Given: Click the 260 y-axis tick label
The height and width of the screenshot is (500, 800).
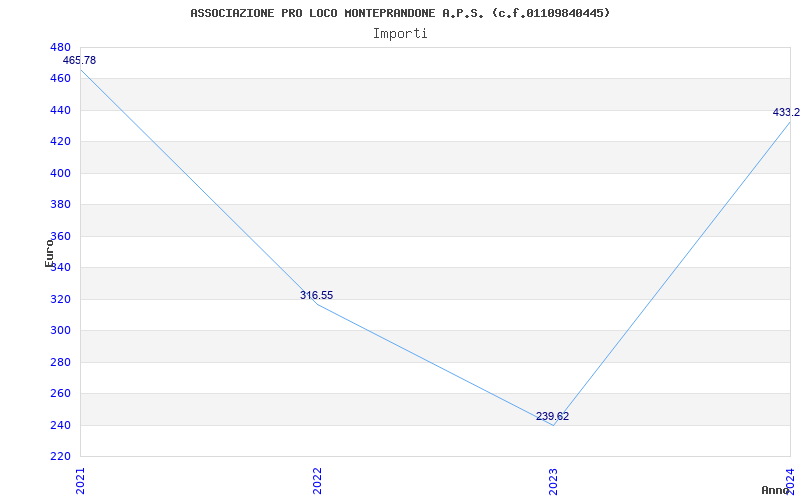Looking at the screenshot, I should click(x=60, y=394).
